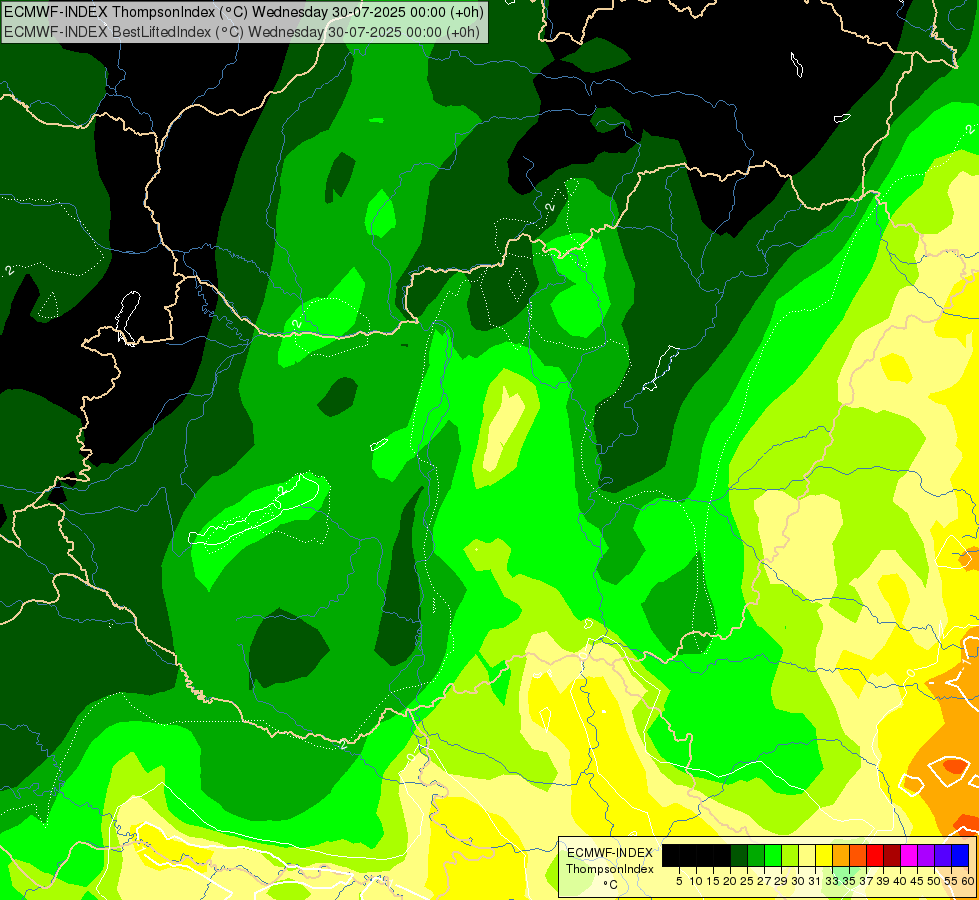The width and height of the screenshot is (979, 900).
Task: Click the ThompsonIndex title line at top
Action: (x=244, y=12)
